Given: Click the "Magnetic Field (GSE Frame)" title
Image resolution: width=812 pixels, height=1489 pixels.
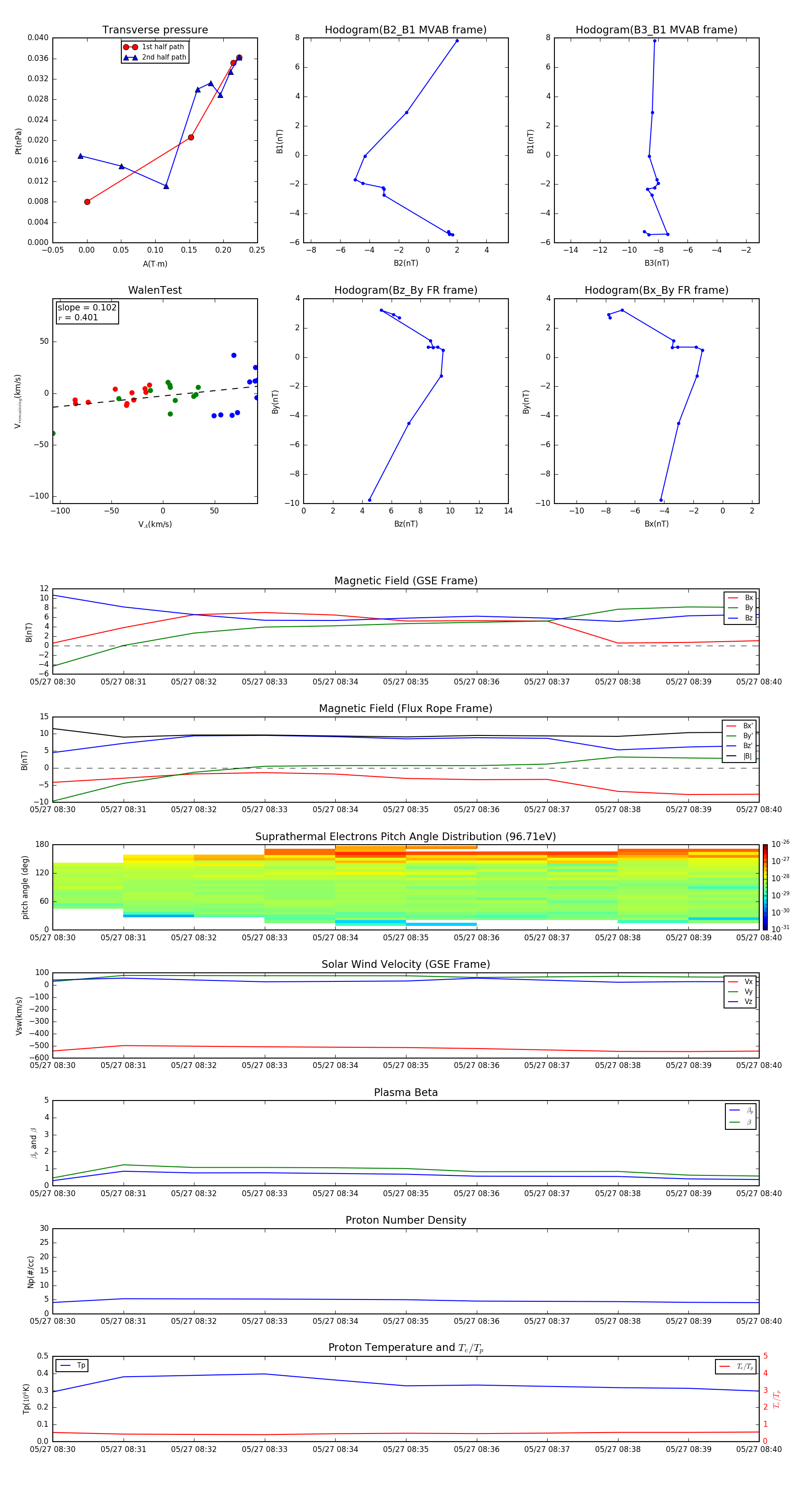Looking at the screenshot, I should click(406, 581).
